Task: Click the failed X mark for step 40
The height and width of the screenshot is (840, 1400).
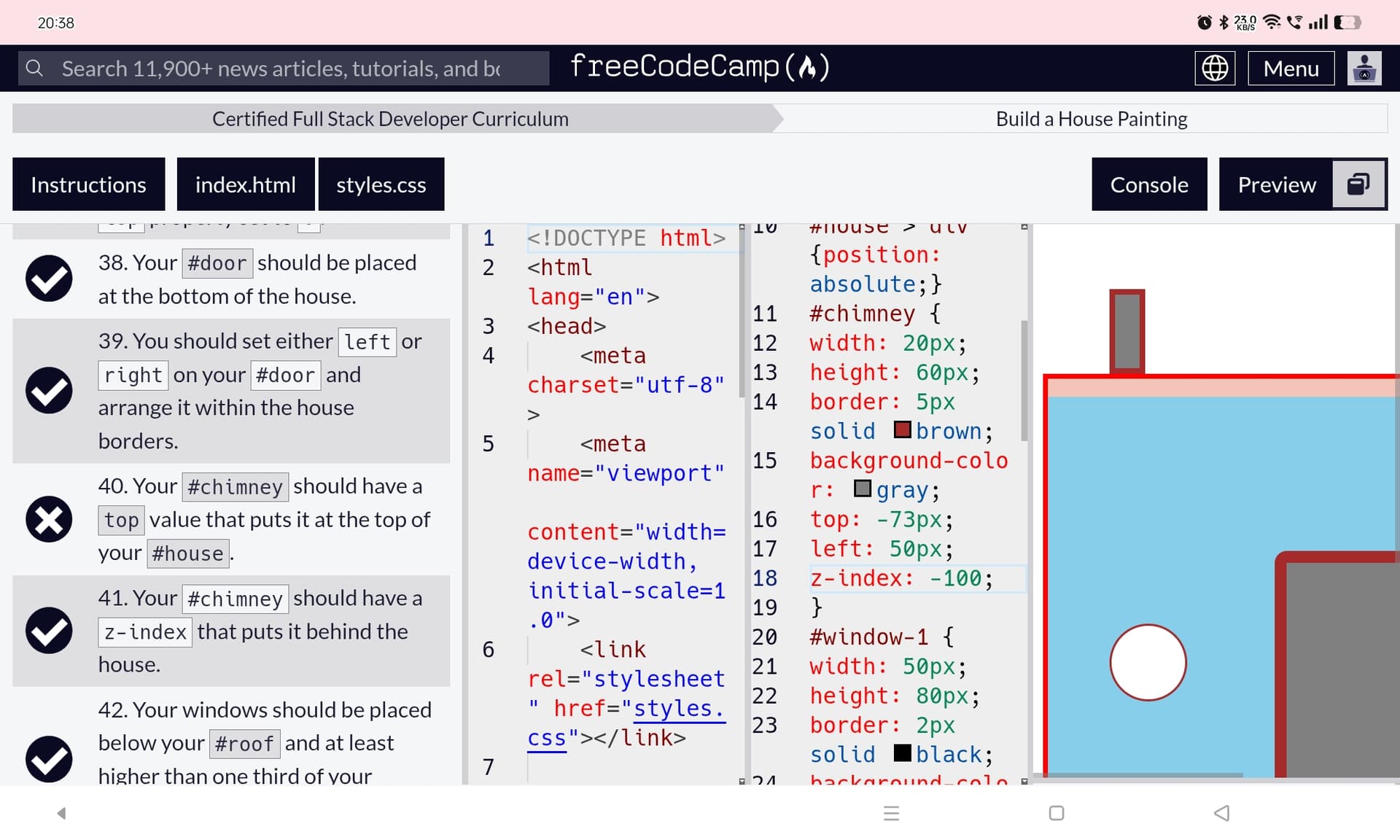Action: point(49,520)
